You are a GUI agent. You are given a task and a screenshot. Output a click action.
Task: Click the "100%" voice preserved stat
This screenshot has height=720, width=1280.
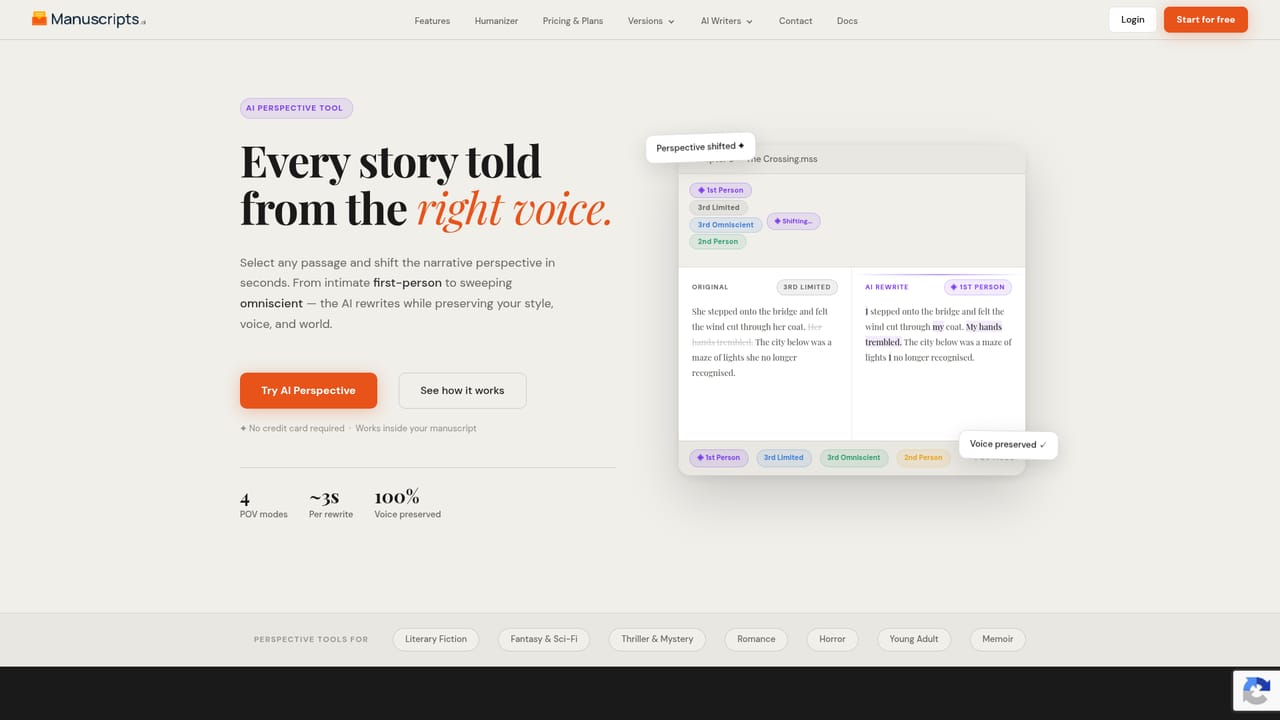click(397, 497)
